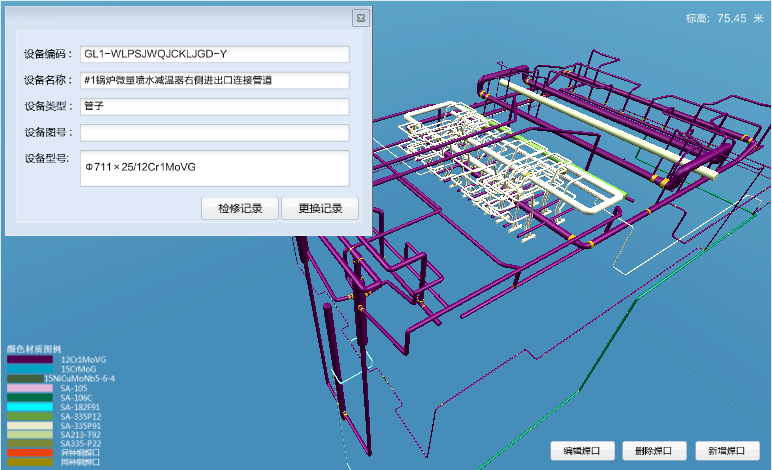Click the SA335-P22 olive legend swatch
Image resolution: width=772 pixels, height=470 pixels.
30,443
